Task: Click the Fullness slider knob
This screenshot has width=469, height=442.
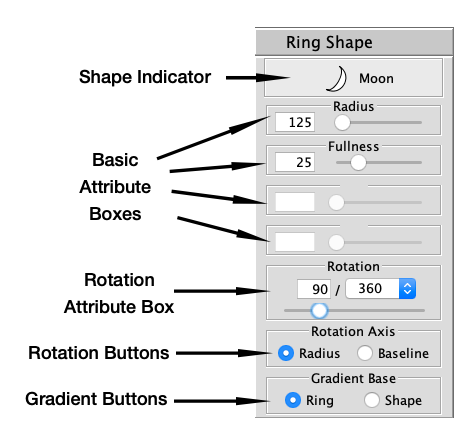Action: [358, 163]
